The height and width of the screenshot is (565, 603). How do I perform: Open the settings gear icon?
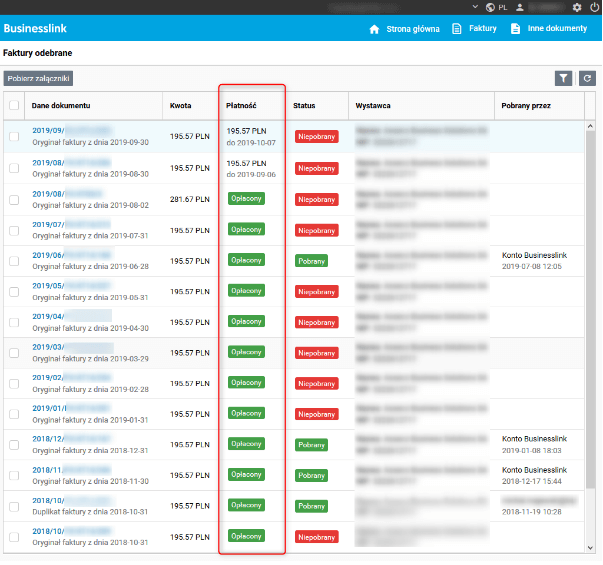coord(576,7)
